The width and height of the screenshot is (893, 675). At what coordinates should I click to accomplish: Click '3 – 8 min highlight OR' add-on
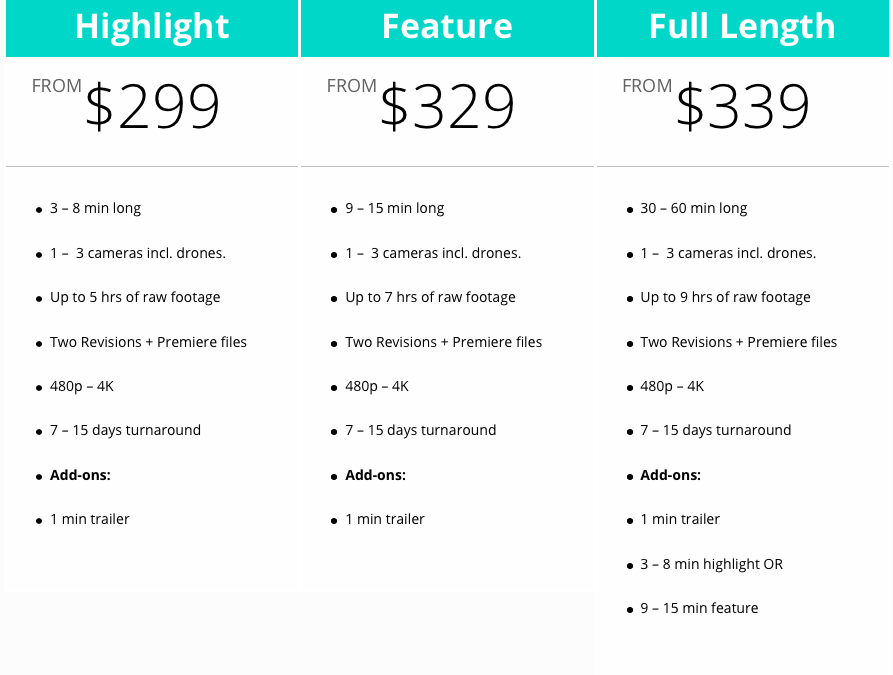tap(711, 564)
